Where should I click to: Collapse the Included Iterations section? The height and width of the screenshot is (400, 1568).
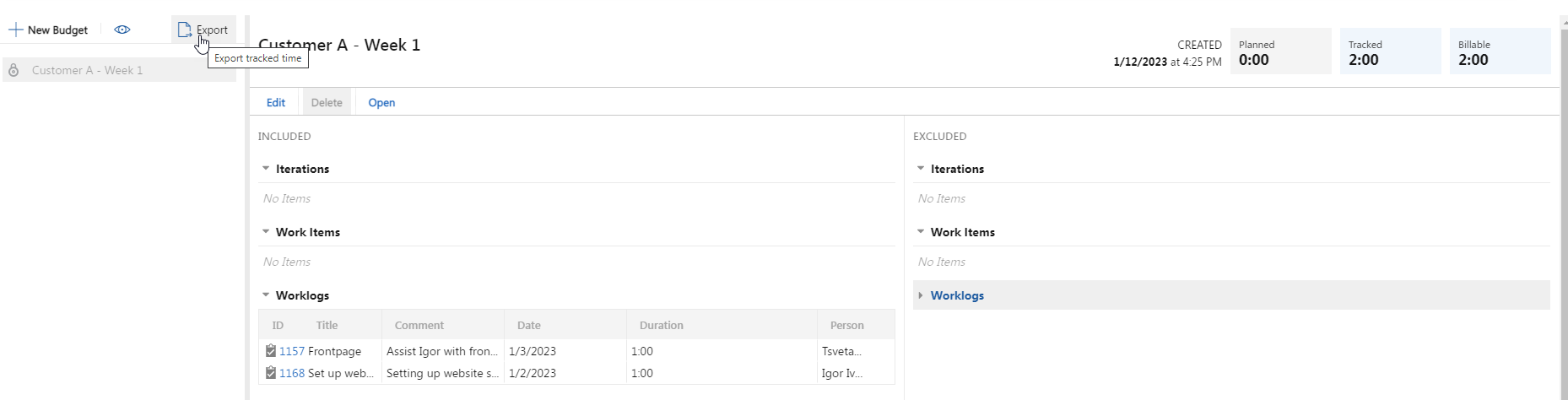coord(266,169)
